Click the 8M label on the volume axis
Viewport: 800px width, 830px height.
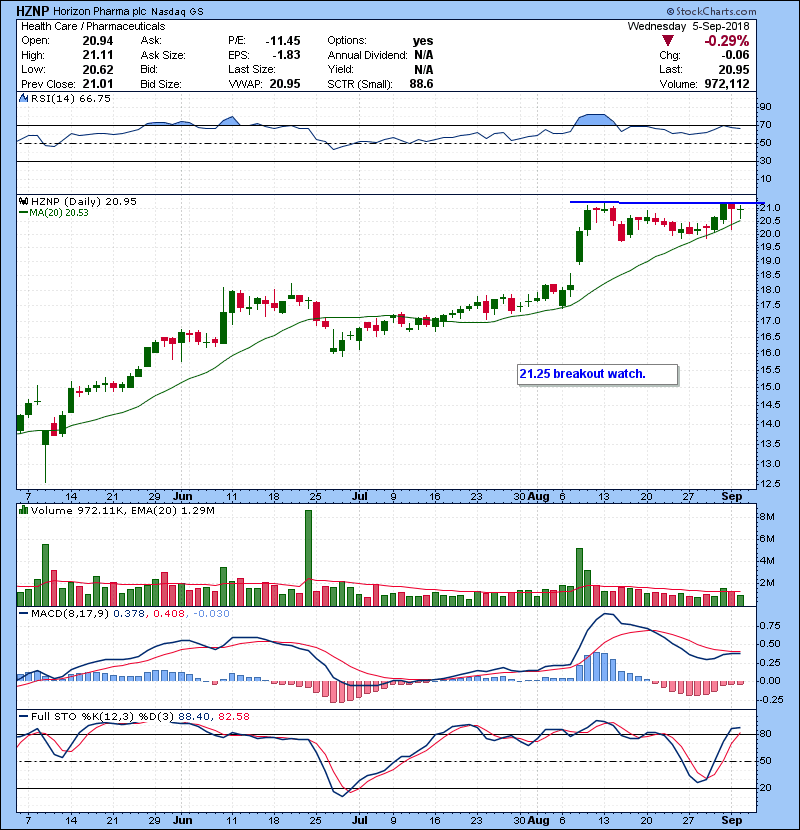[x=768, y=517]
